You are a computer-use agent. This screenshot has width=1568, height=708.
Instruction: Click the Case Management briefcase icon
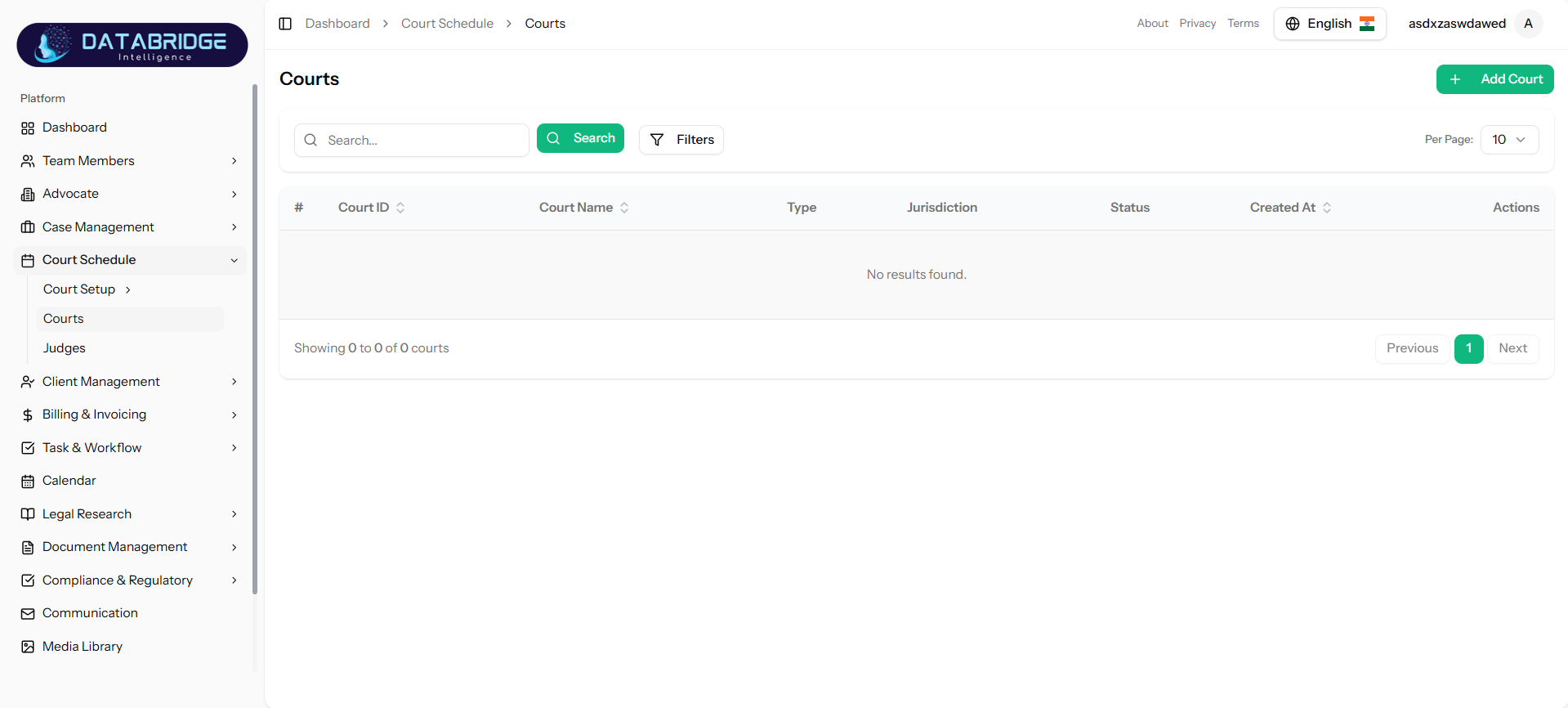28,227
